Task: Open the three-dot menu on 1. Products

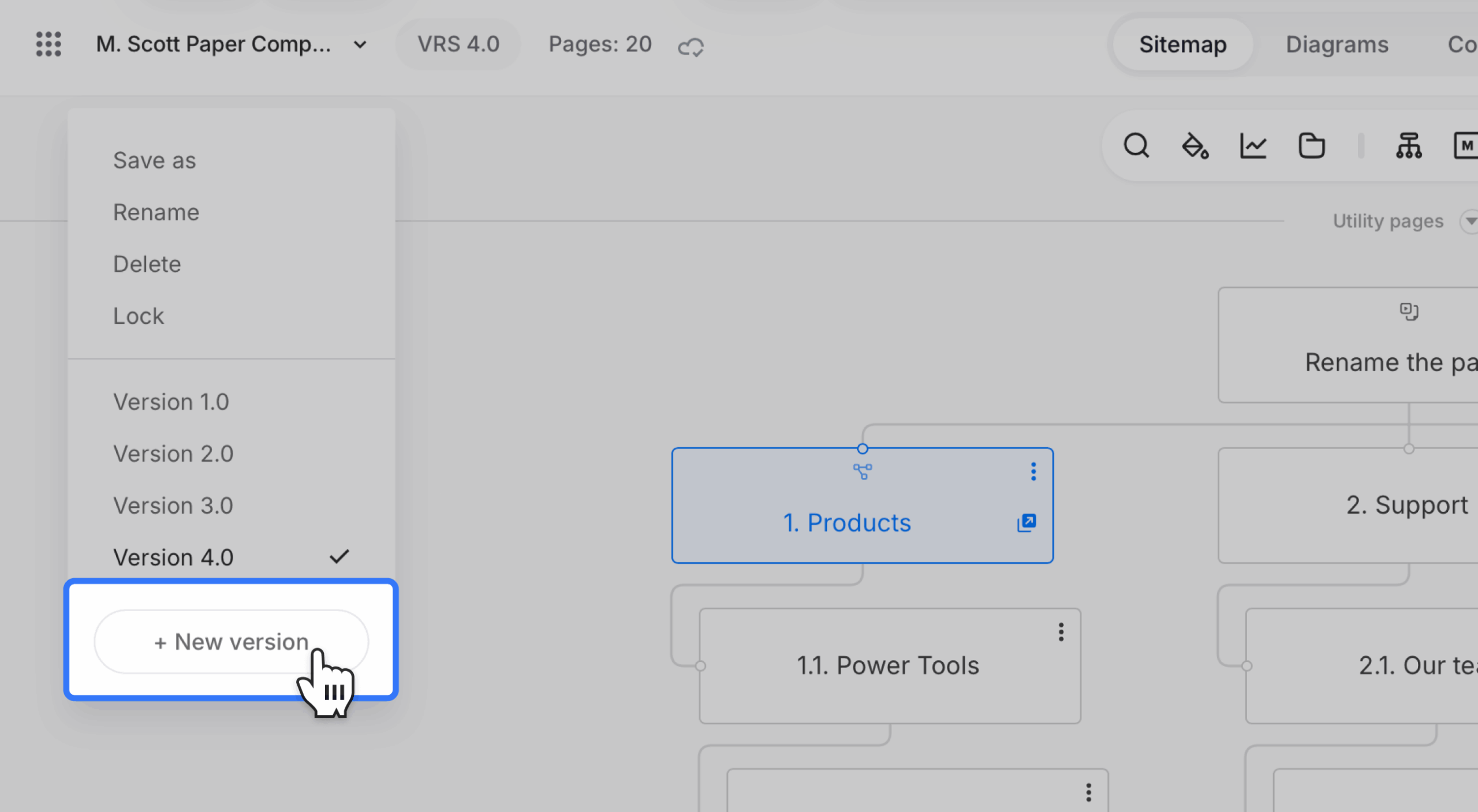Action: pos(1033,472)
